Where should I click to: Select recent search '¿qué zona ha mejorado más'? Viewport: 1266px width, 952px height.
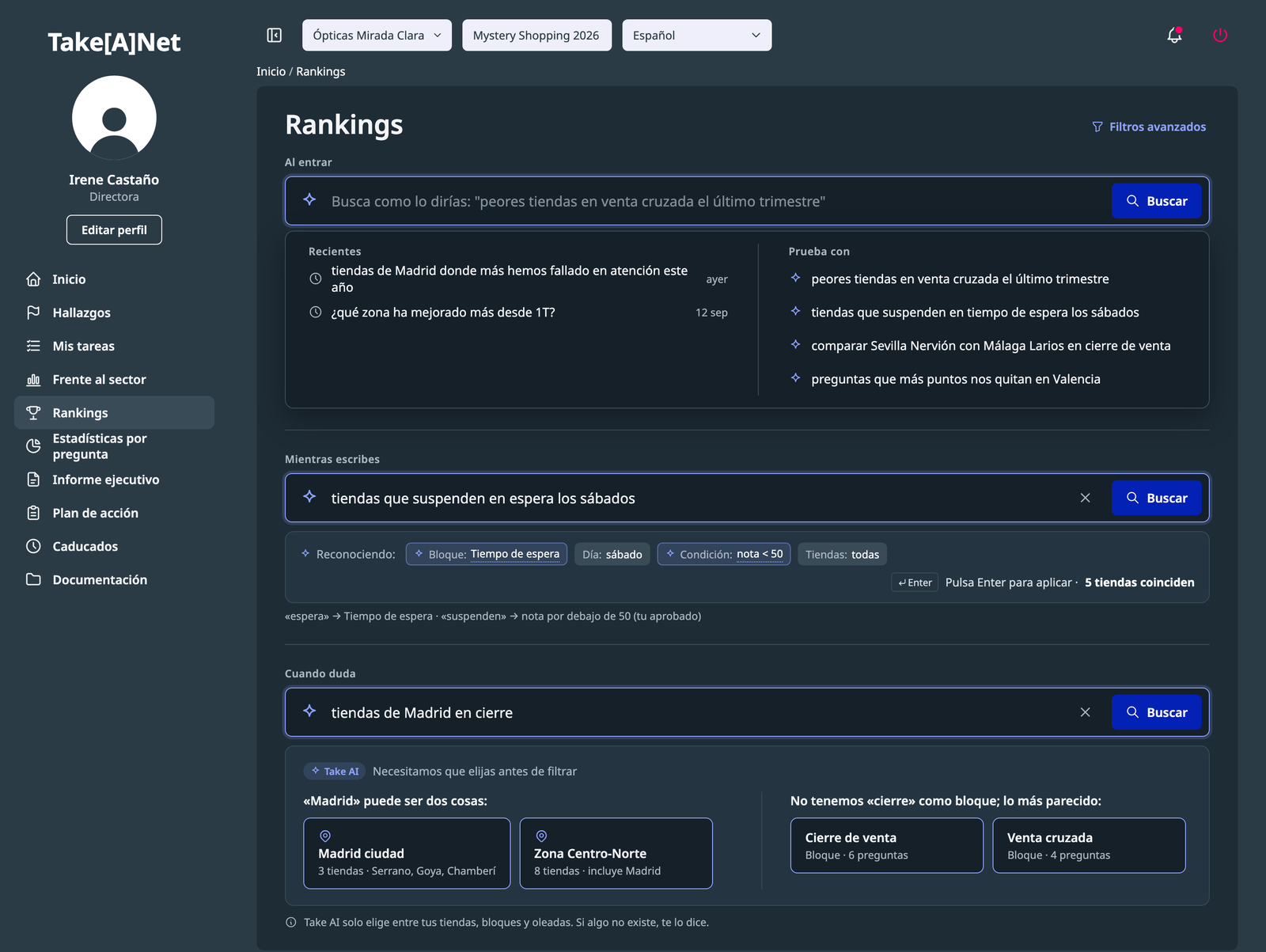518,313
